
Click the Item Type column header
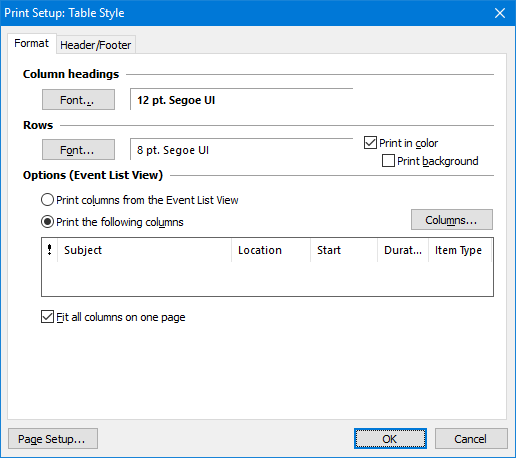click(460, 250)
